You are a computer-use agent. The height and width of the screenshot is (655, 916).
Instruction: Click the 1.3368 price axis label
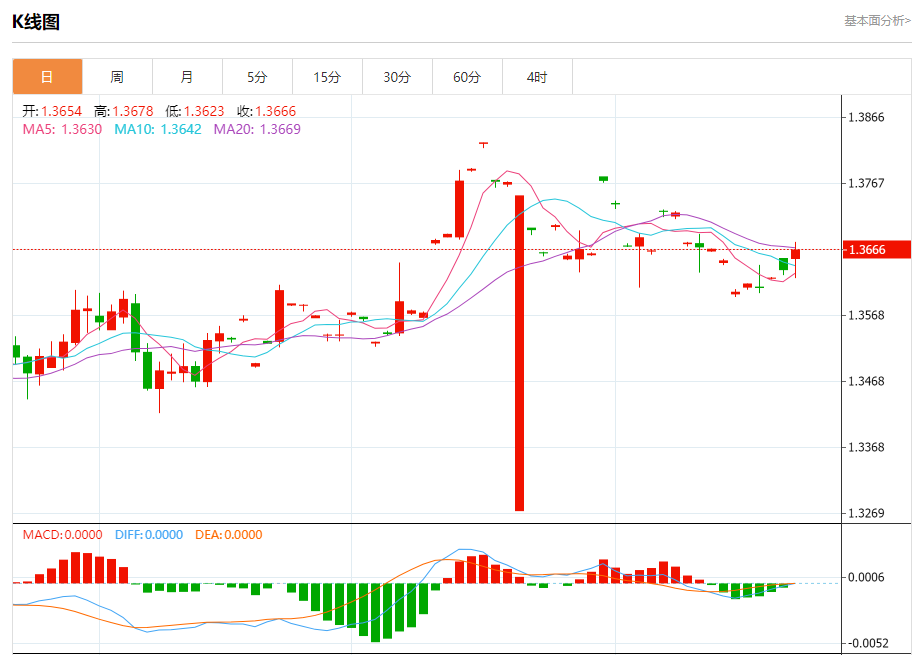pos(866,448)
